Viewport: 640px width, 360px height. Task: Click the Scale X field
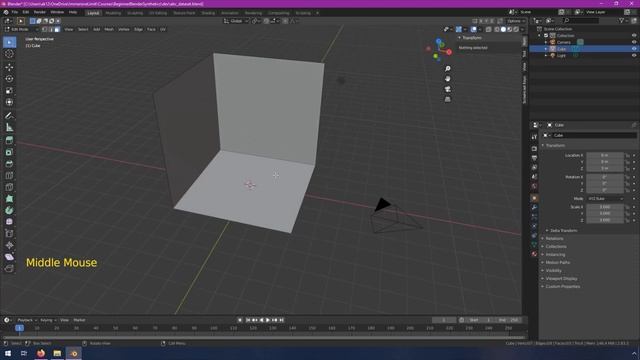pyautogui.click(x=605, y=207)
